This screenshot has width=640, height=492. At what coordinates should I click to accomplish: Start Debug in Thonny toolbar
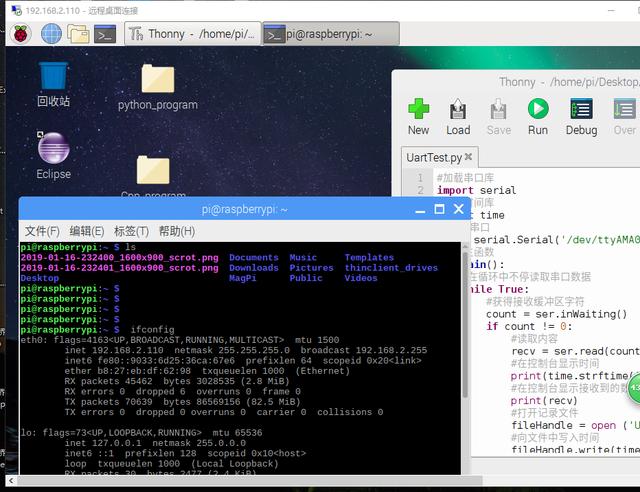(x=581, y=117)
